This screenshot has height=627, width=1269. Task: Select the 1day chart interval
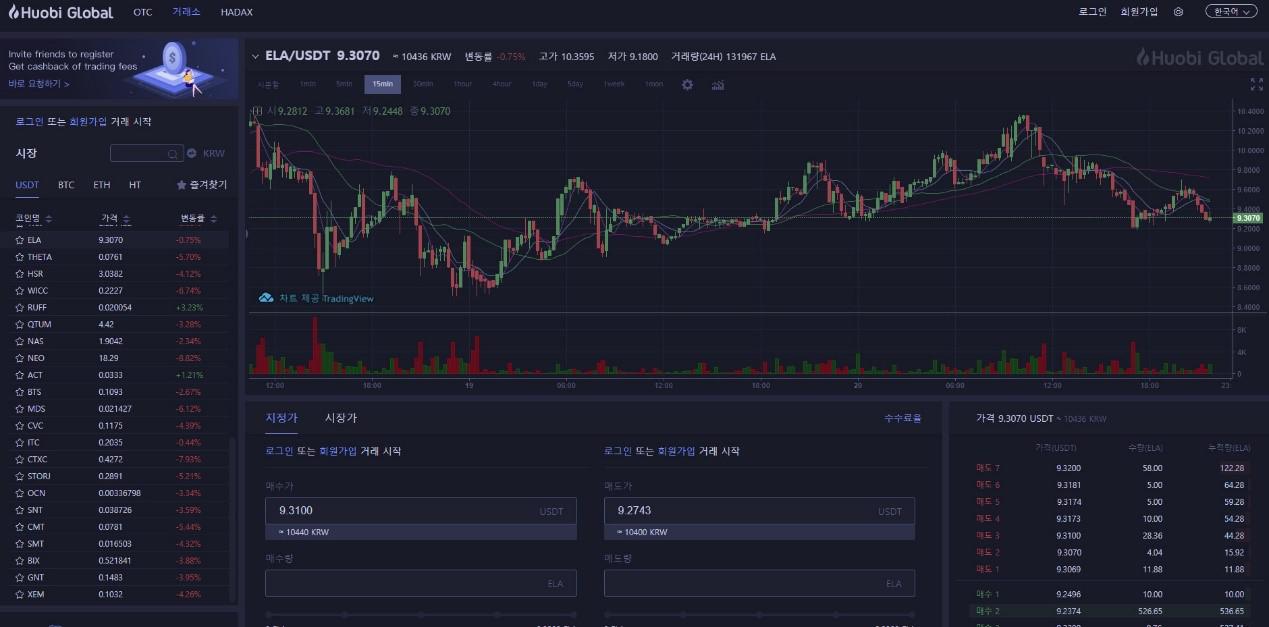click(x=539, y=84)
